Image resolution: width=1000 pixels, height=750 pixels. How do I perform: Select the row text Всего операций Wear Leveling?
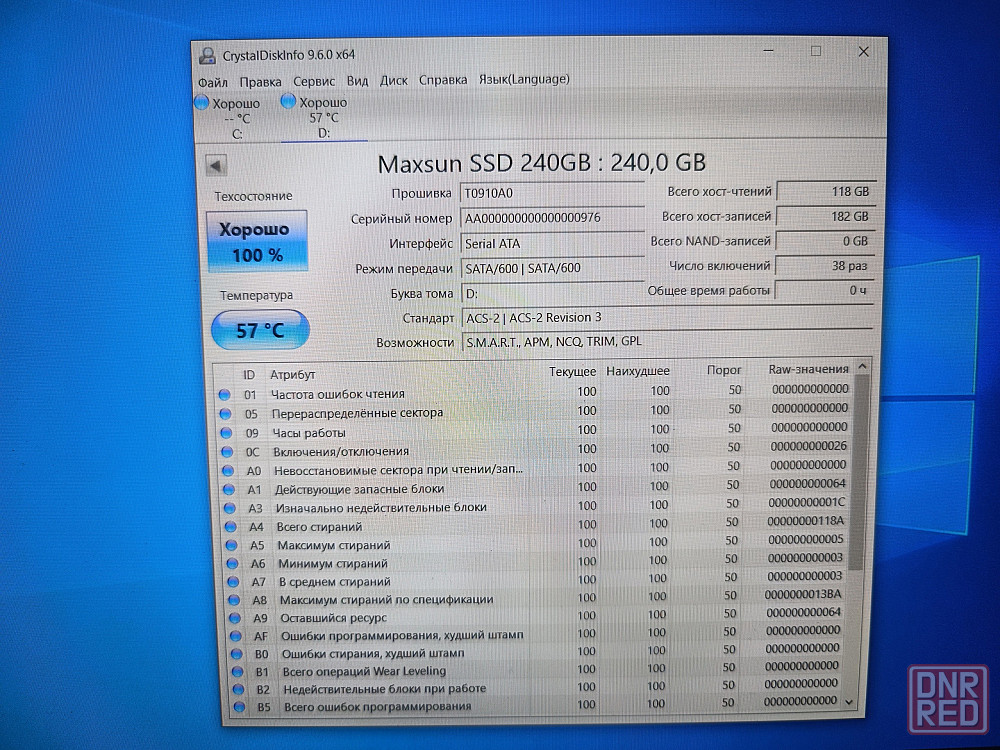[364, 671]
